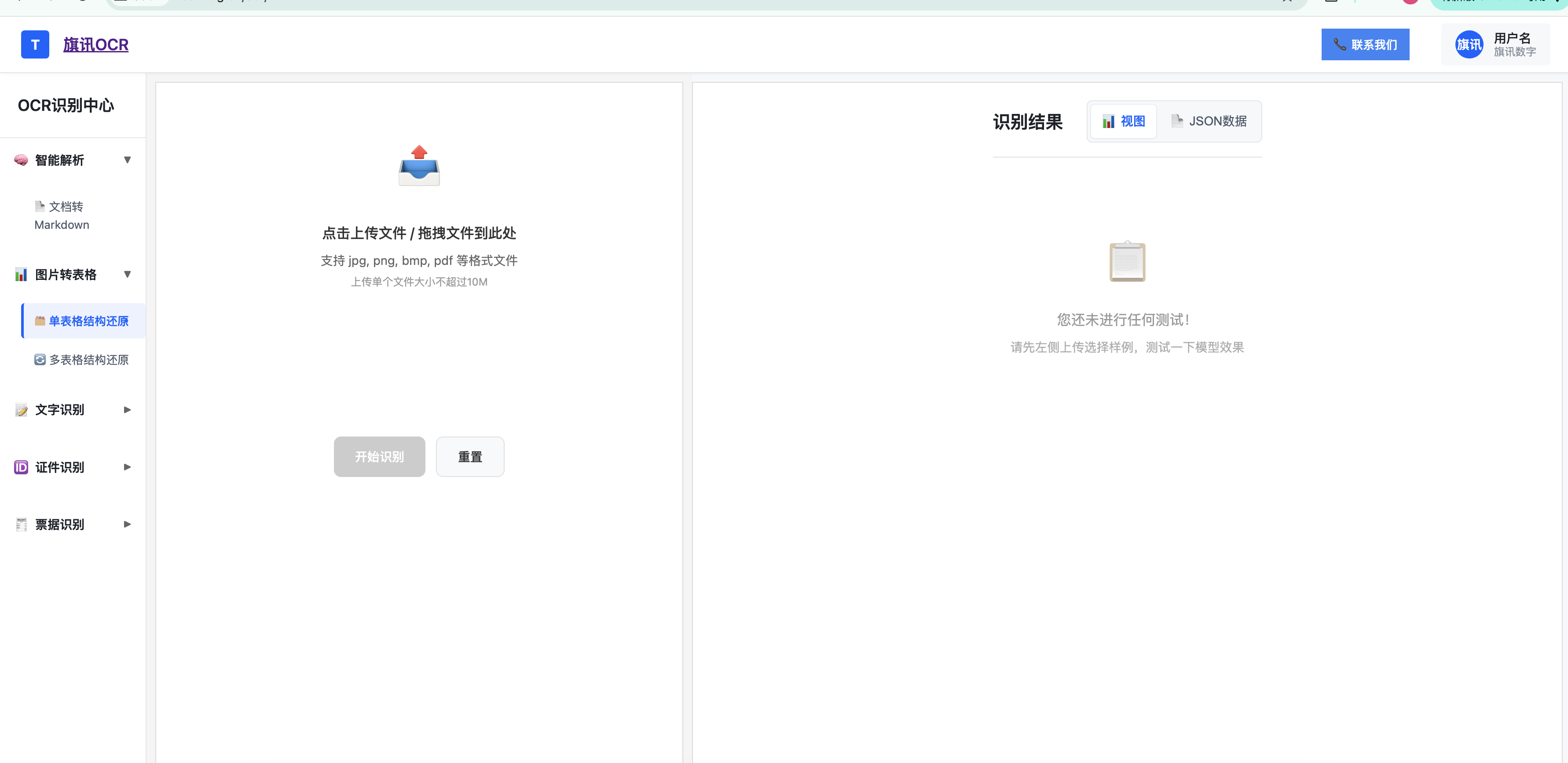Screen dimensions: 1568x763
Task: Click the clipboard icon in results panel
Action: pyautogui.click(x=1127, y=262)
